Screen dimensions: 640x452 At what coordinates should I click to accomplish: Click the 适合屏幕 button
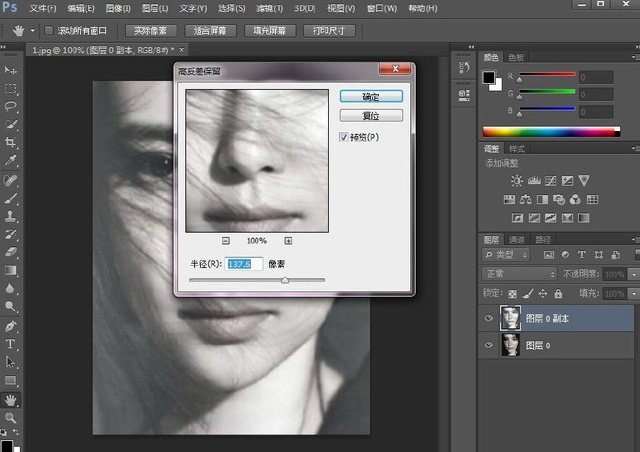(x=211, y=31)
